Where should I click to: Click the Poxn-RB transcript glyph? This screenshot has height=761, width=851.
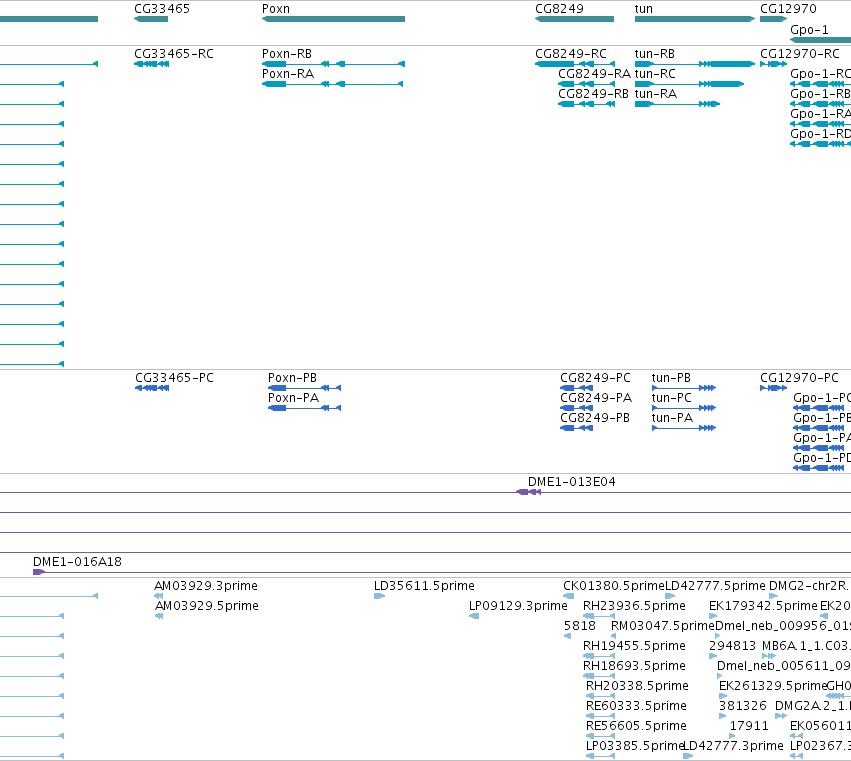point(333,64)
